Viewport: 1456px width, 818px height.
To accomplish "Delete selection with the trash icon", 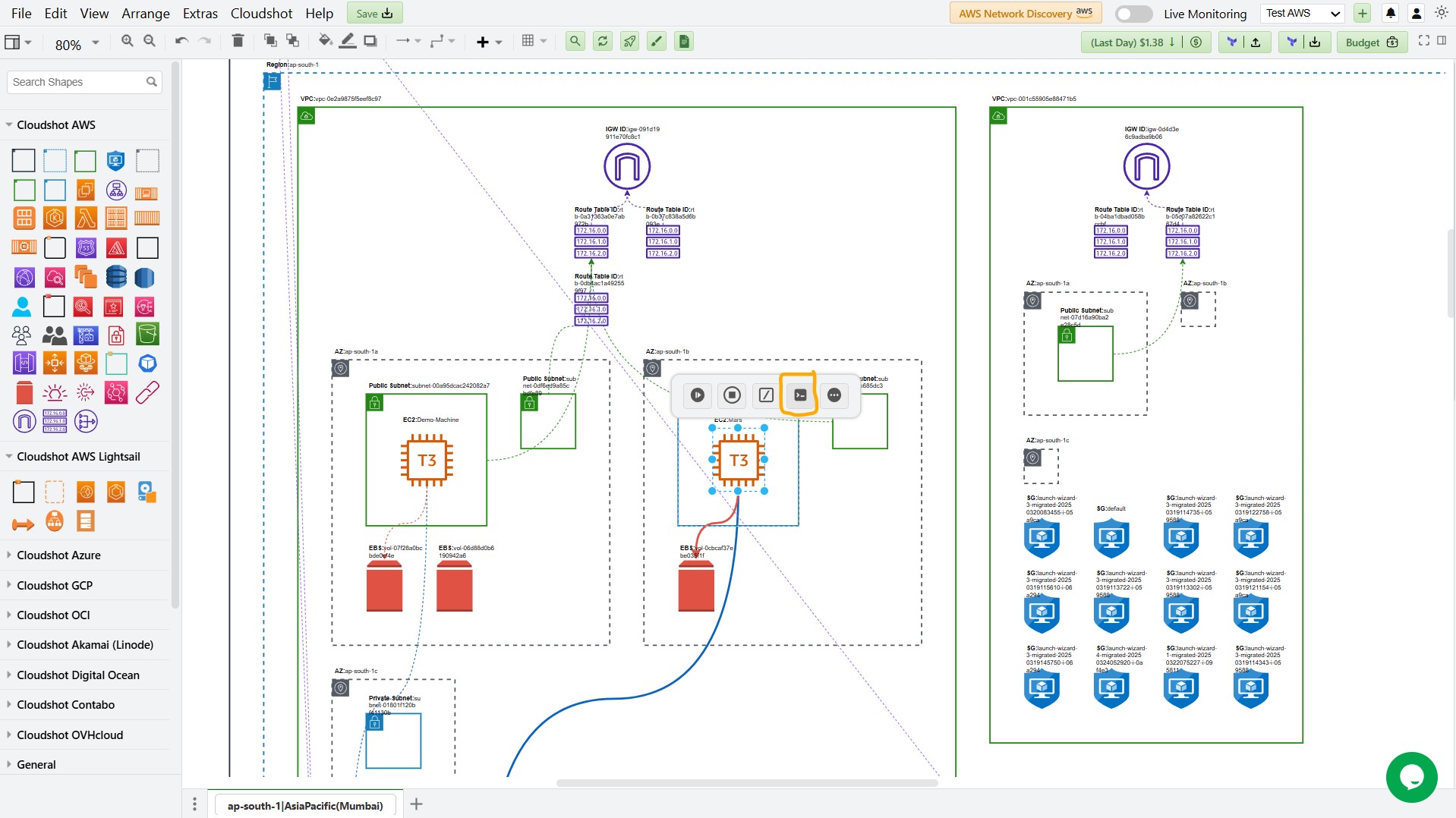I will click(238, 41).
